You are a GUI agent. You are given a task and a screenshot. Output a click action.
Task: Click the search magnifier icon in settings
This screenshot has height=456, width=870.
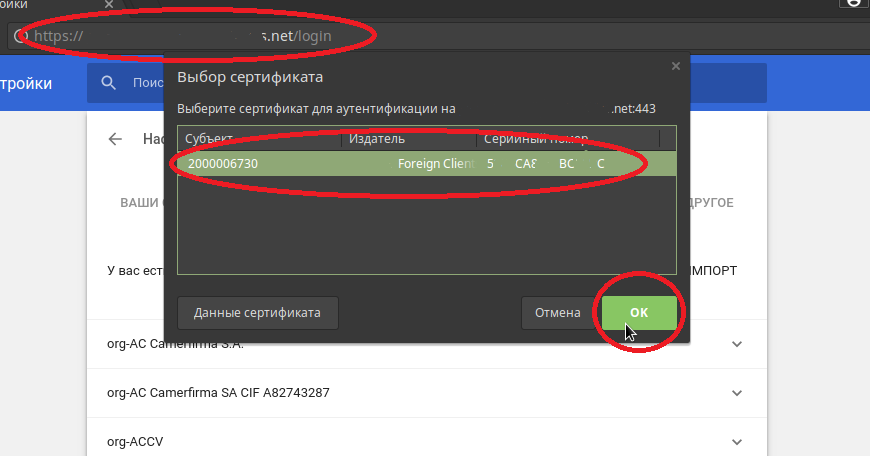coord(108,83)
